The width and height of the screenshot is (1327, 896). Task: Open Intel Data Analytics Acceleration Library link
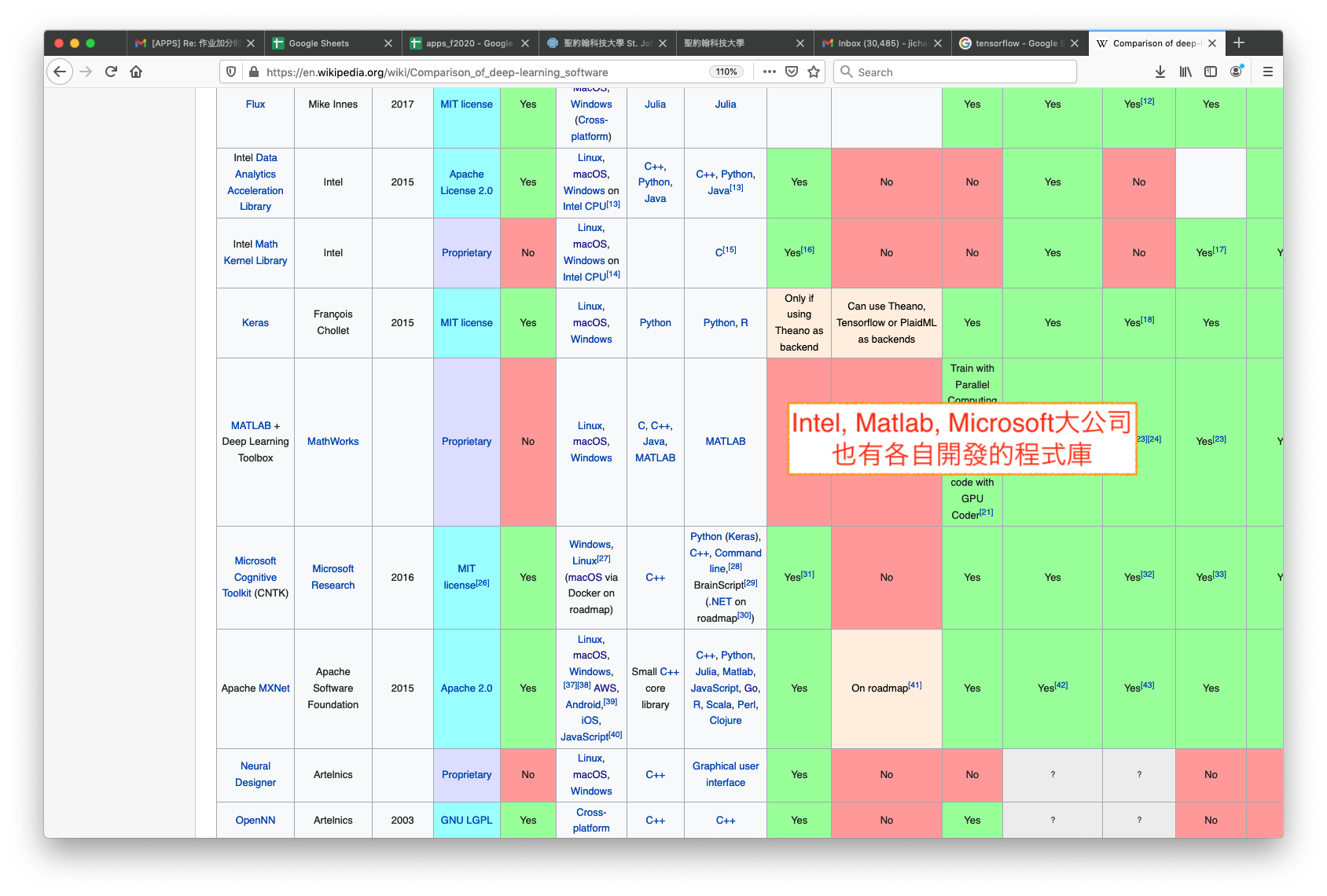coord(255,182)
